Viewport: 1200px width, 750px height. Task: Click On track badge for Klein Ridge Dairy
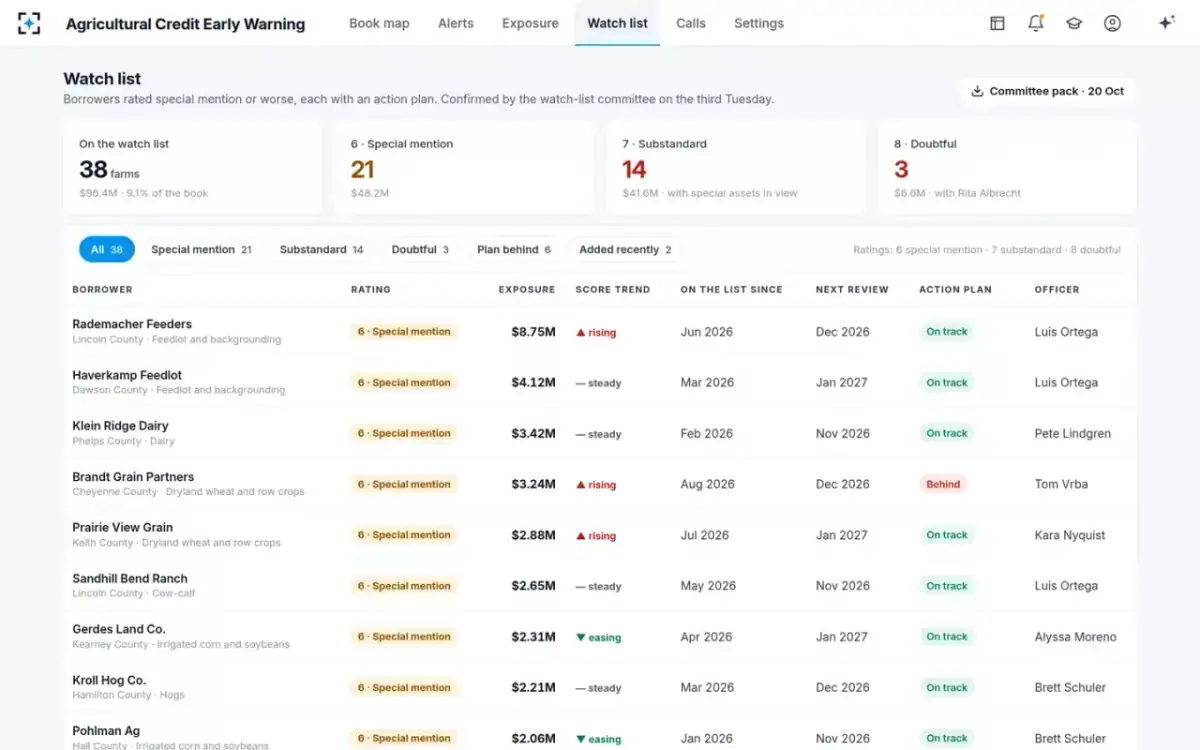tap(947, 433)
